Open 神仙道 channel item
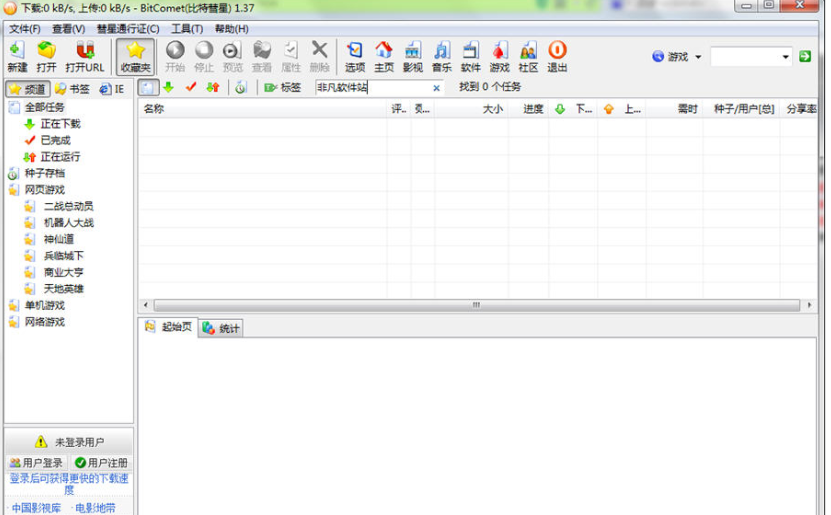Viewport: 831px width, 515px height. point(58,239)
